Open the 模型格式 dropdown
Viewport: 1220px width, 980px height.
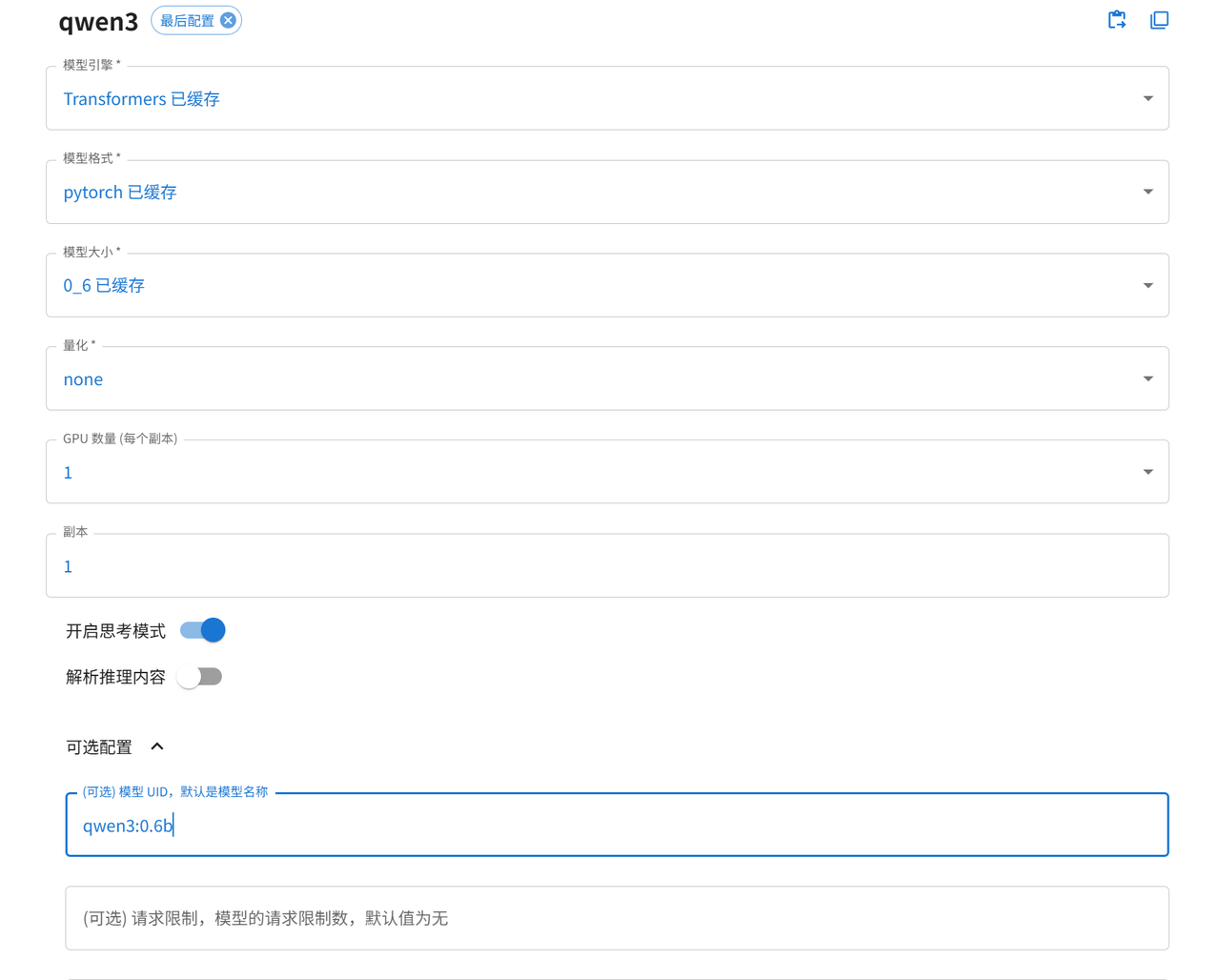click(1148, 191)
